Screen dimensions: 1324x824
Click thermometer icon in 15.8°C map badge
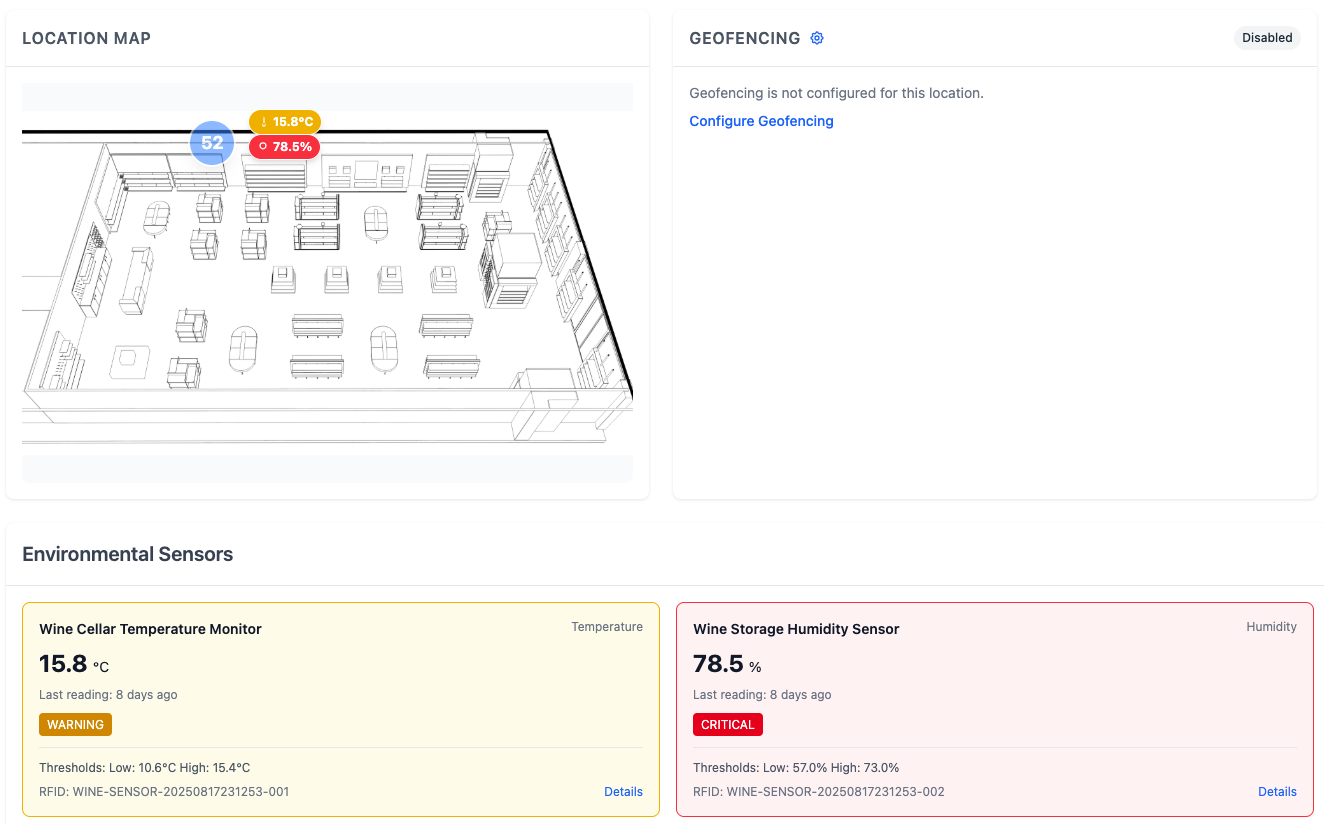264,122
